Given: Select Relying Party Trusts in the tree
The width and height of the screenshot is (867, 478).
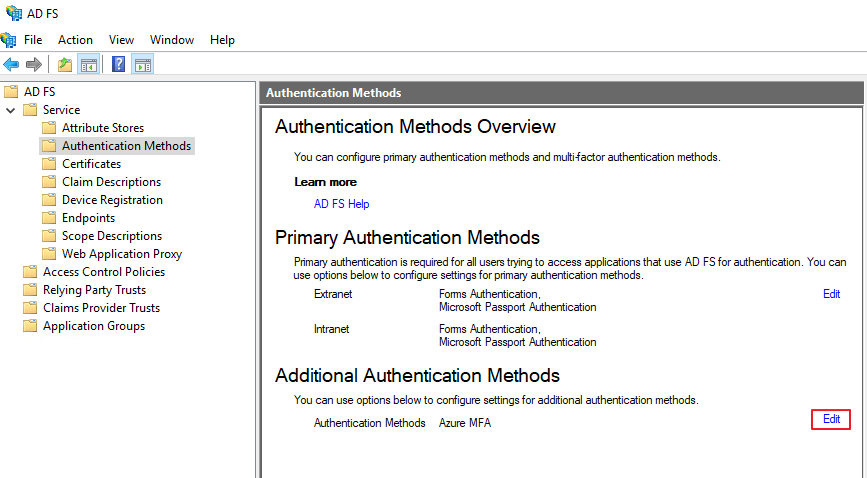Looking at the screenshot, I should coord(95,290).
